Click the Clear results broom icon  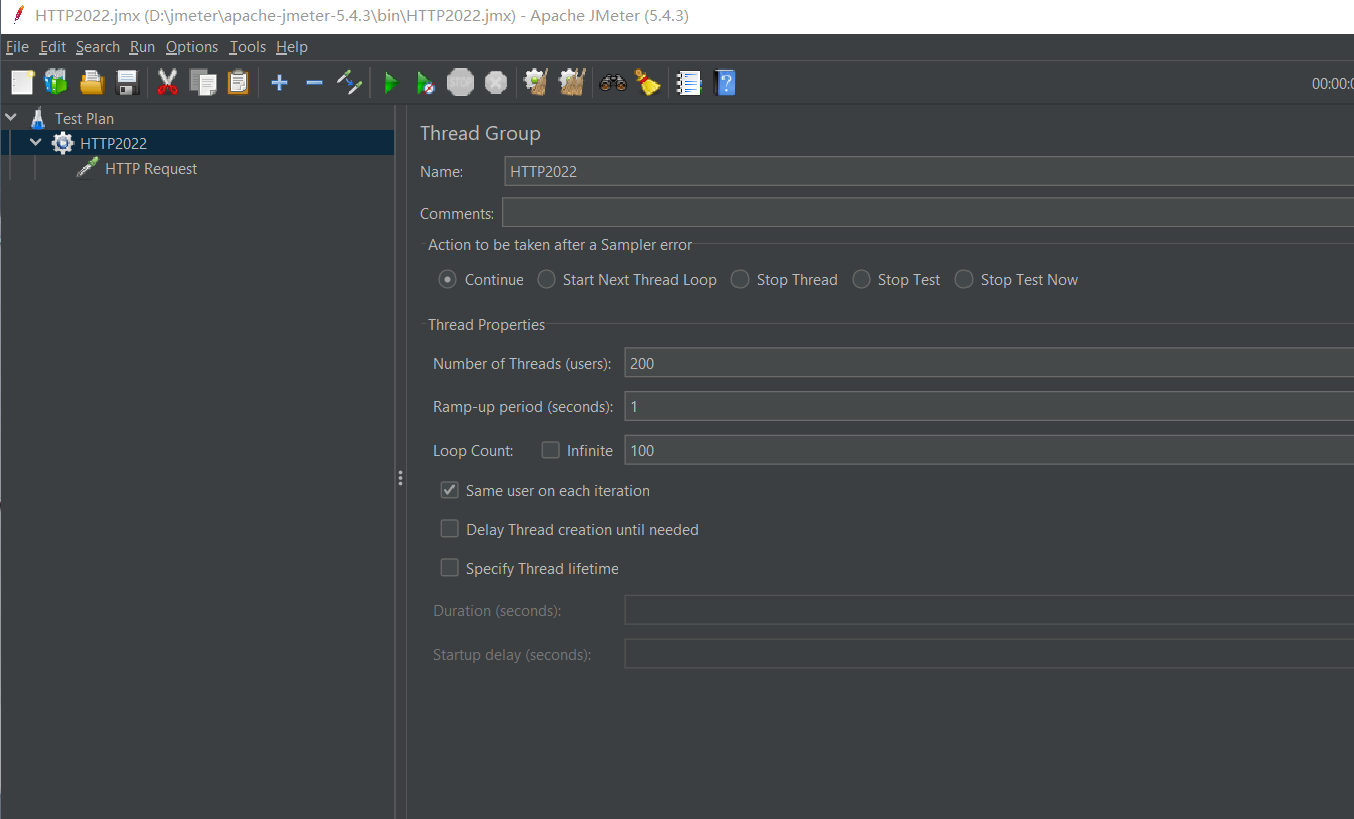point(536,82)
